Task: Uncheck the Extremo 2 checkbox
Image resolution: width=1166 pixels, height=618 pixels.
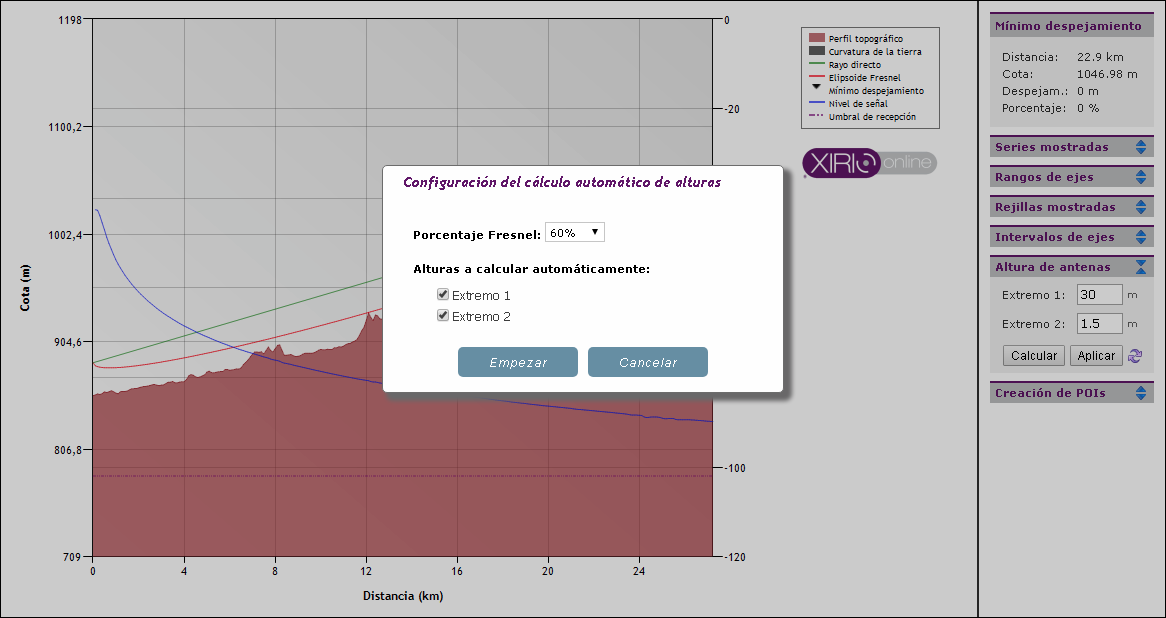Action: click(x=443, y=316)
